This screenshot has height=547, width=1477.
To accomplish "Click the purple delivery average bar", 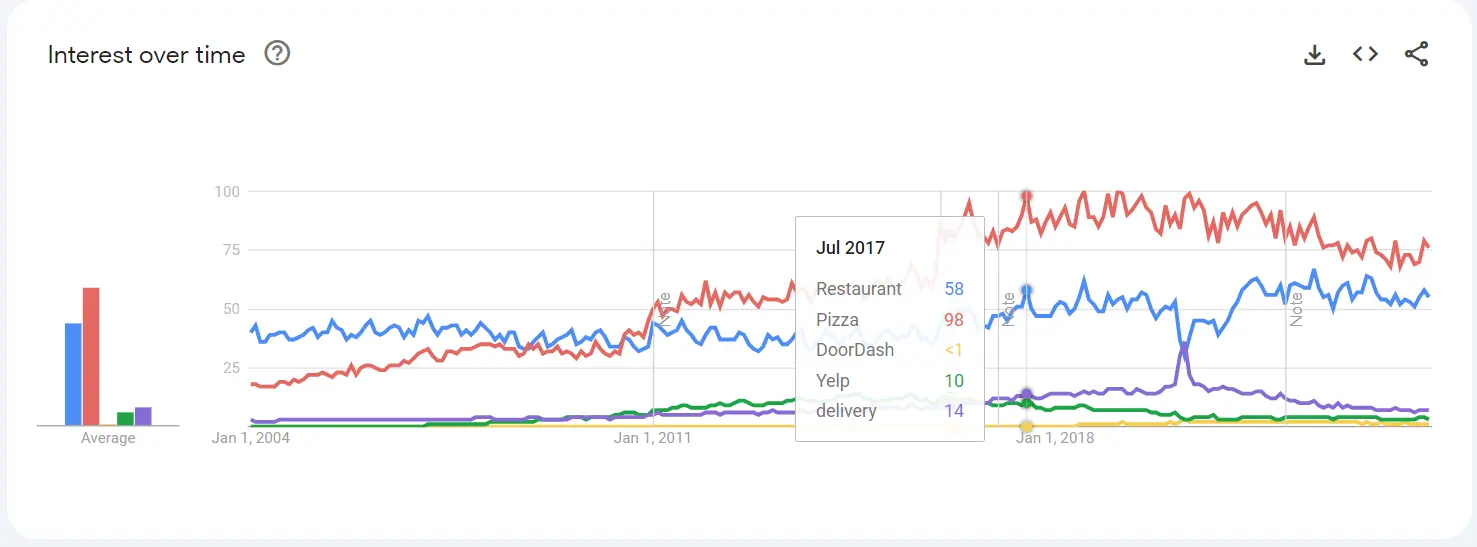I will 143,416.
